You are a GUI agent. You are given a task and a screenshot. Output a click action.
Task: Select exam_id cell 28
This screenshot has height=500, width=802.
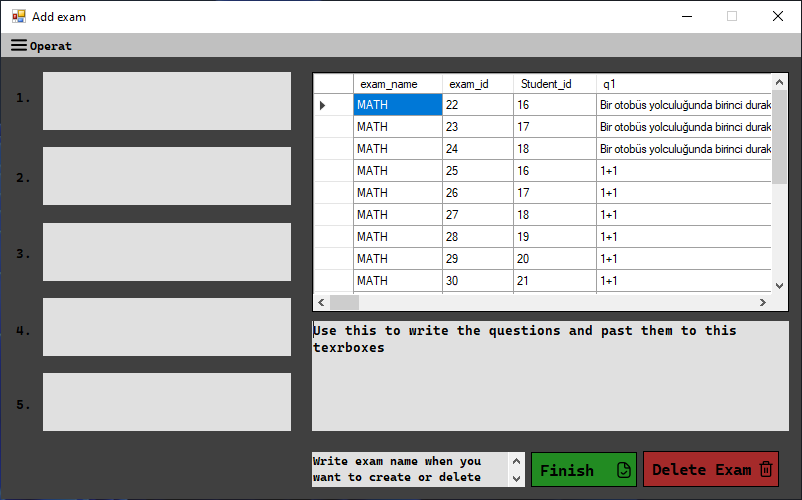[x=478, y=237]
